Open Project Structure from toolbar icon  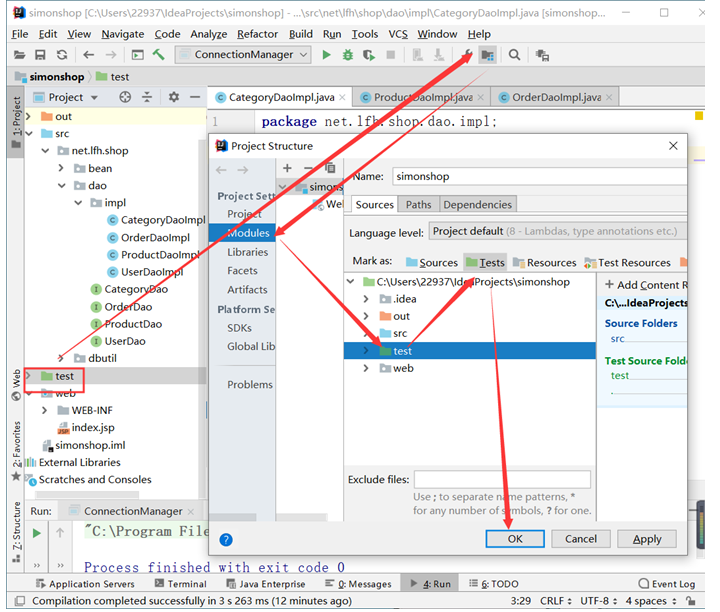[488, 56]
